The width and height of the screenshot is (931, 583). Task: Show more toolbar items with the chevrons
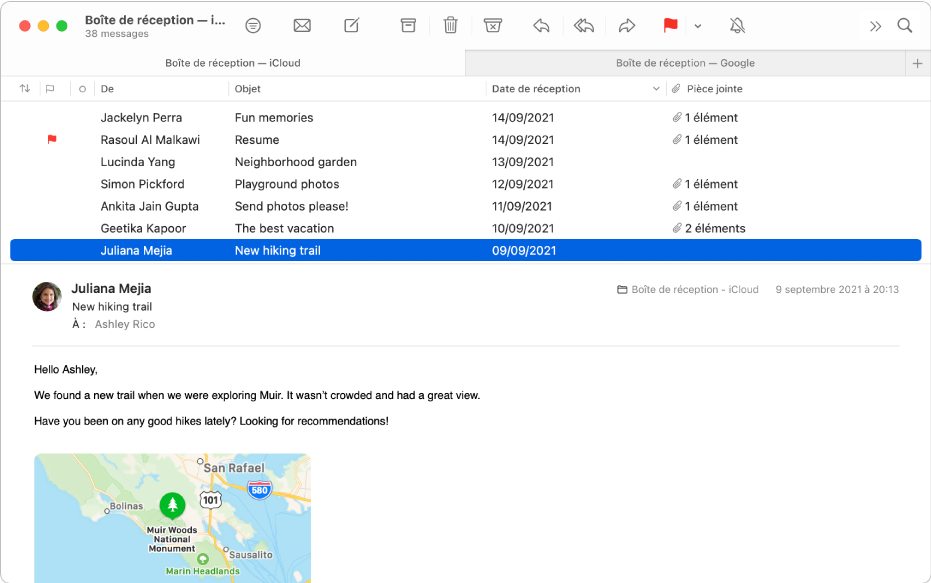pyautogui.click(x=876, y=25)
